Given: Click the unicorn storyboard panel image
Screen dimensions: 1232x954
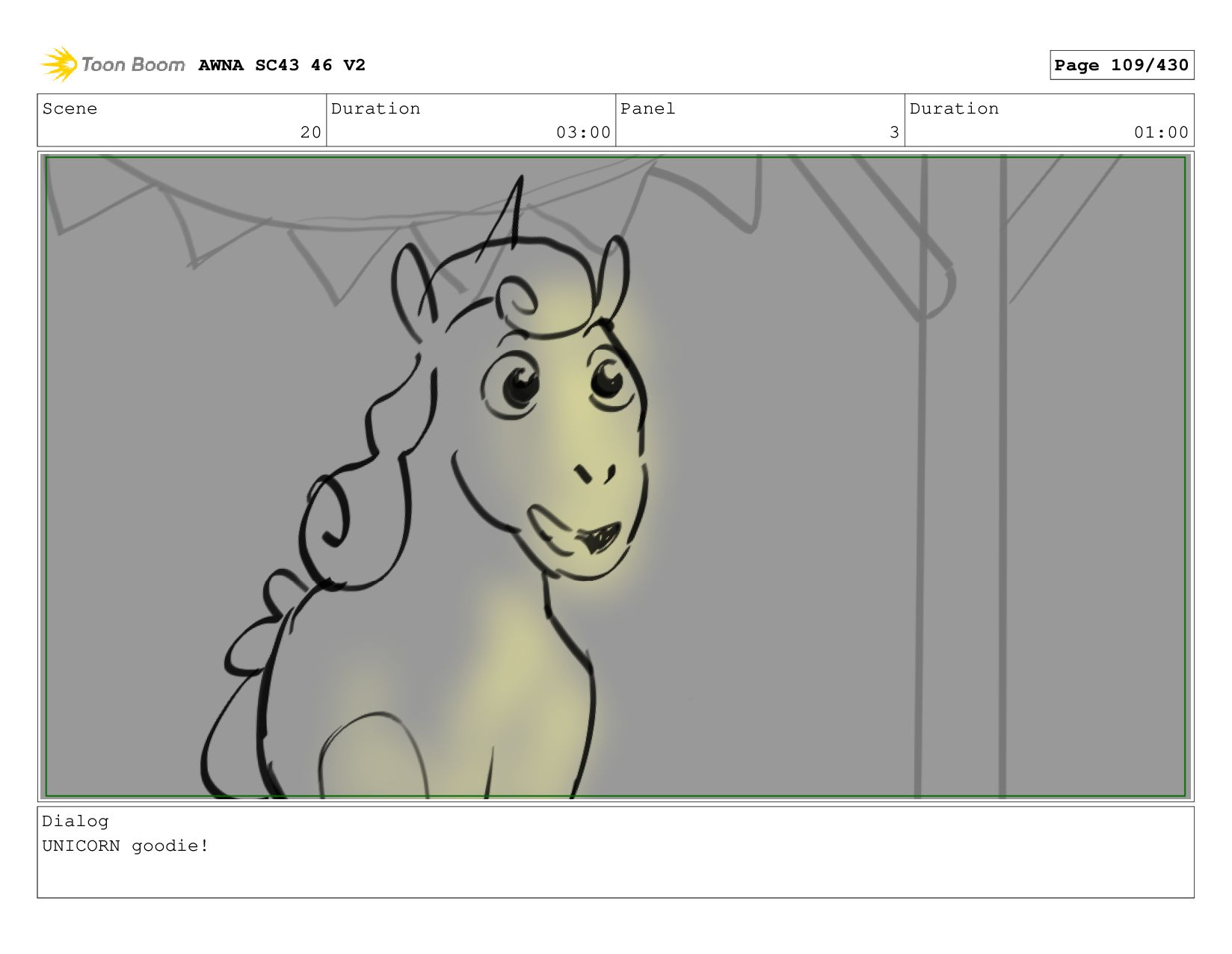Looking at the screenshot, I should tap(615, 476).
